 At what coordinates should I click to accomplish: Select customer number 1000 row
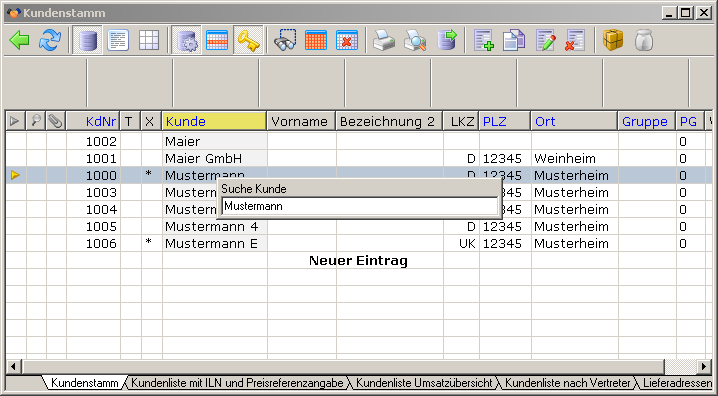359,175
